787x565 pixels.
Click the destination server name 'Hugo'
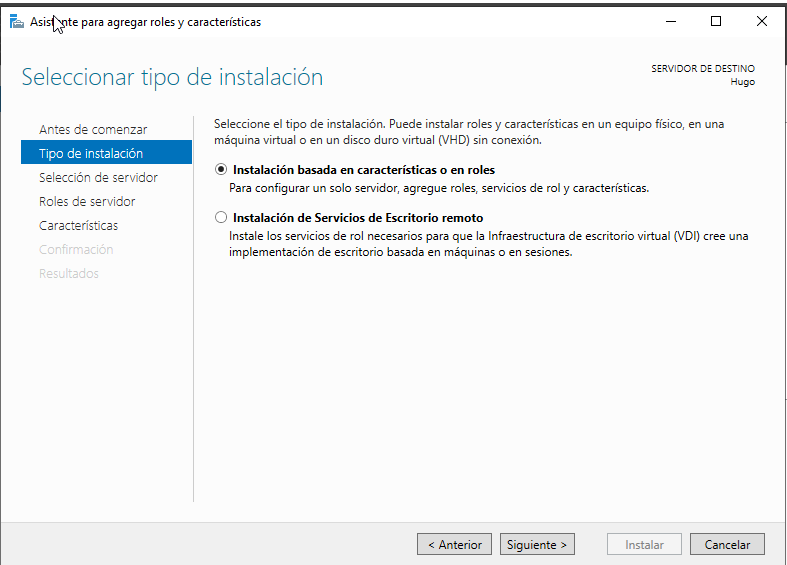tap(742, 82)
